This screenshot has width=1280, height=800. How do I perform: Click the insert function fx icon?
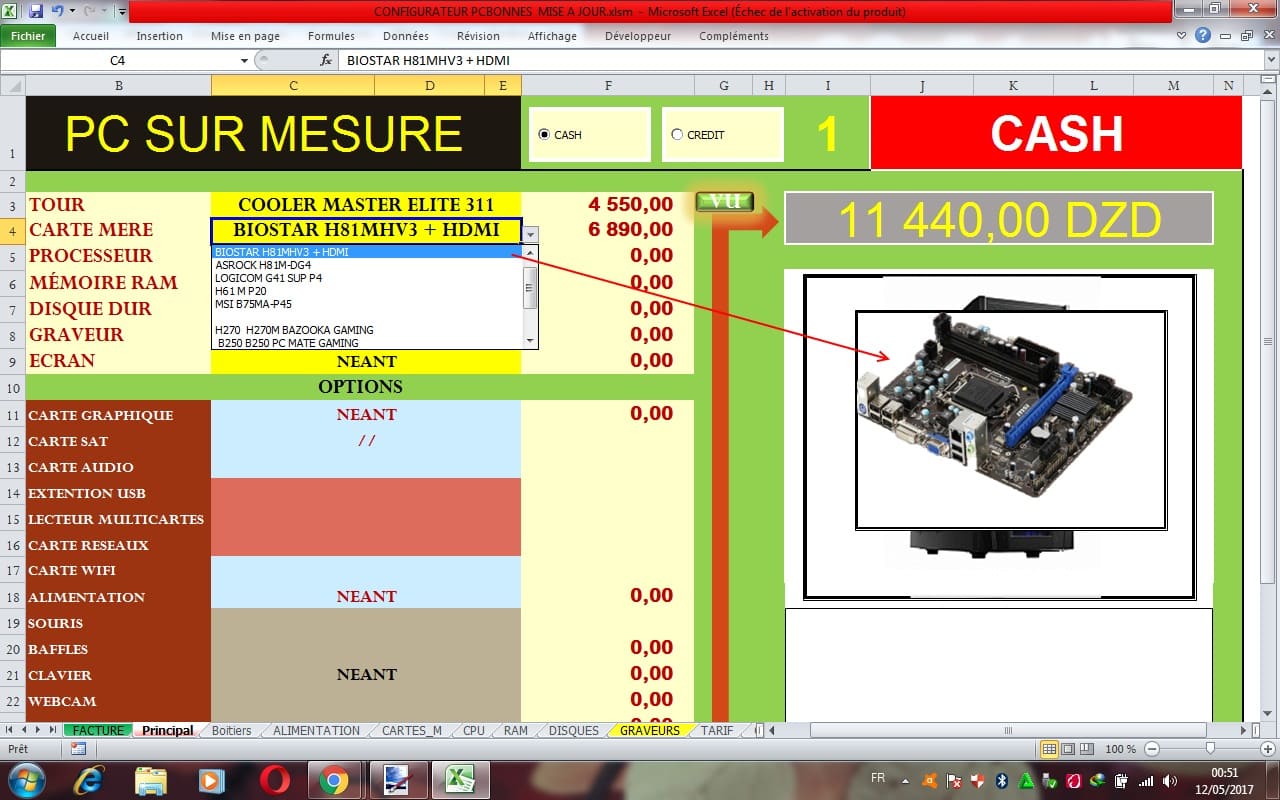325,61
